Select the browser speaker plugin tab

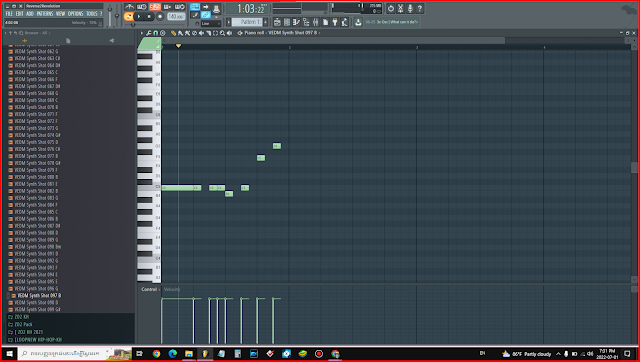(112, 40)
